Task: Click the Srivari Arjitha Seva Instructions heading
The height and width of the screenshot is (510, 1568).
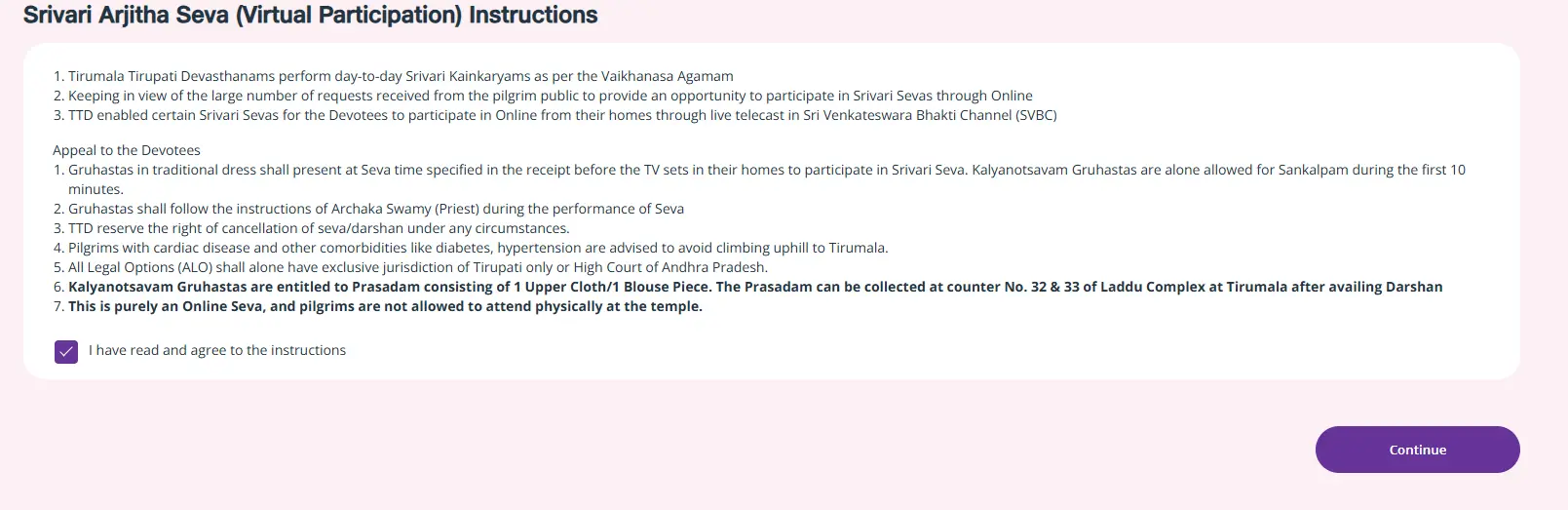Action: [310, 16]
